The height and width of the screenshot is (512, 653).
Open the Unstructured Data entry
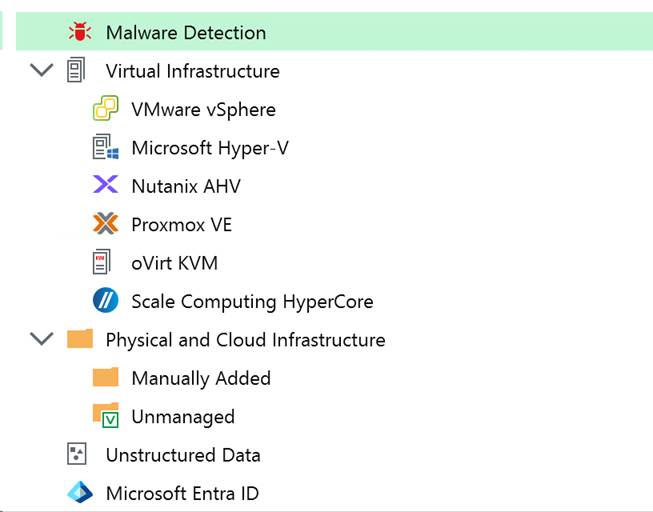pos(183,455)
